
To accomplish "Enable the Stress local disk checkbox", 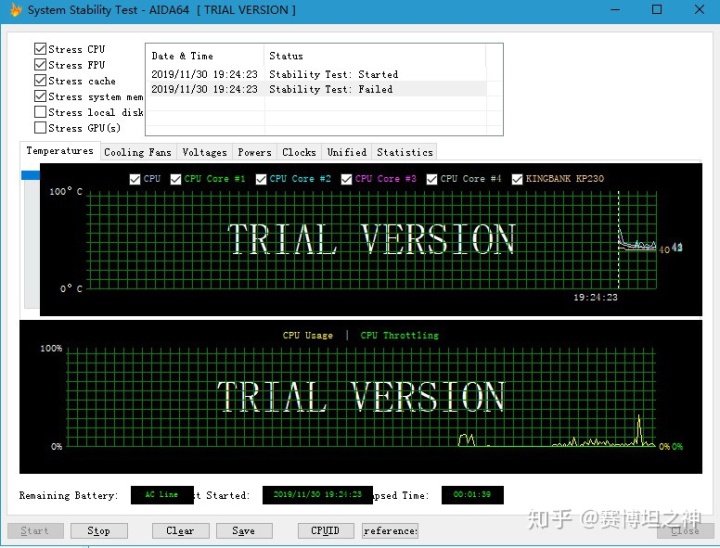I will pyautogui.click(x=40, y=112).
